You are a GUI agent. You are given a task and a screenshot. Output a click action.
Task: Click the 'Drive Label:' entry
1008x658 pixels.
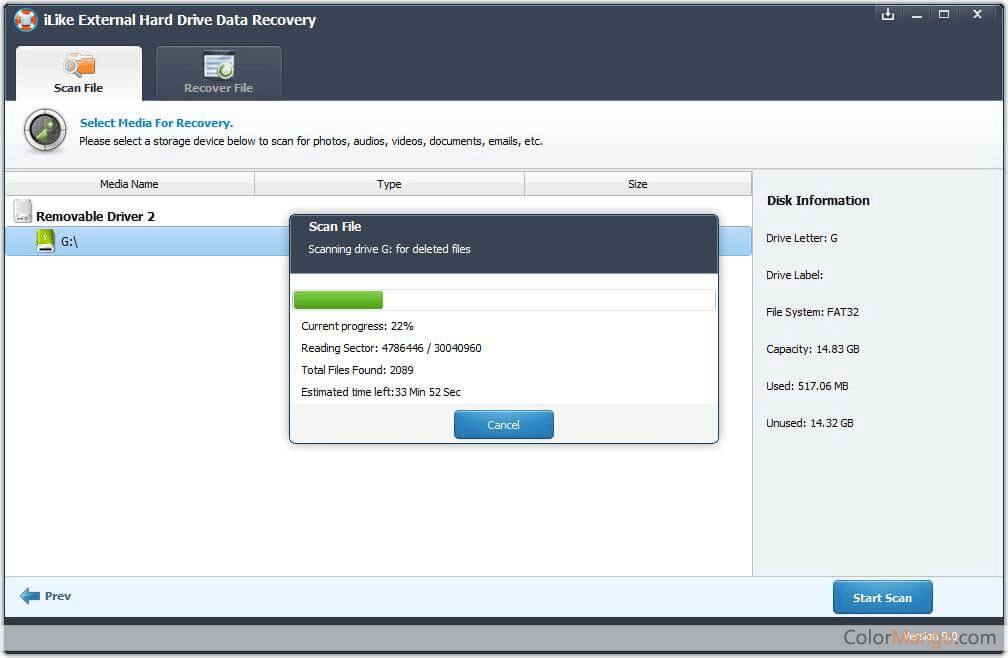point(794,275)
